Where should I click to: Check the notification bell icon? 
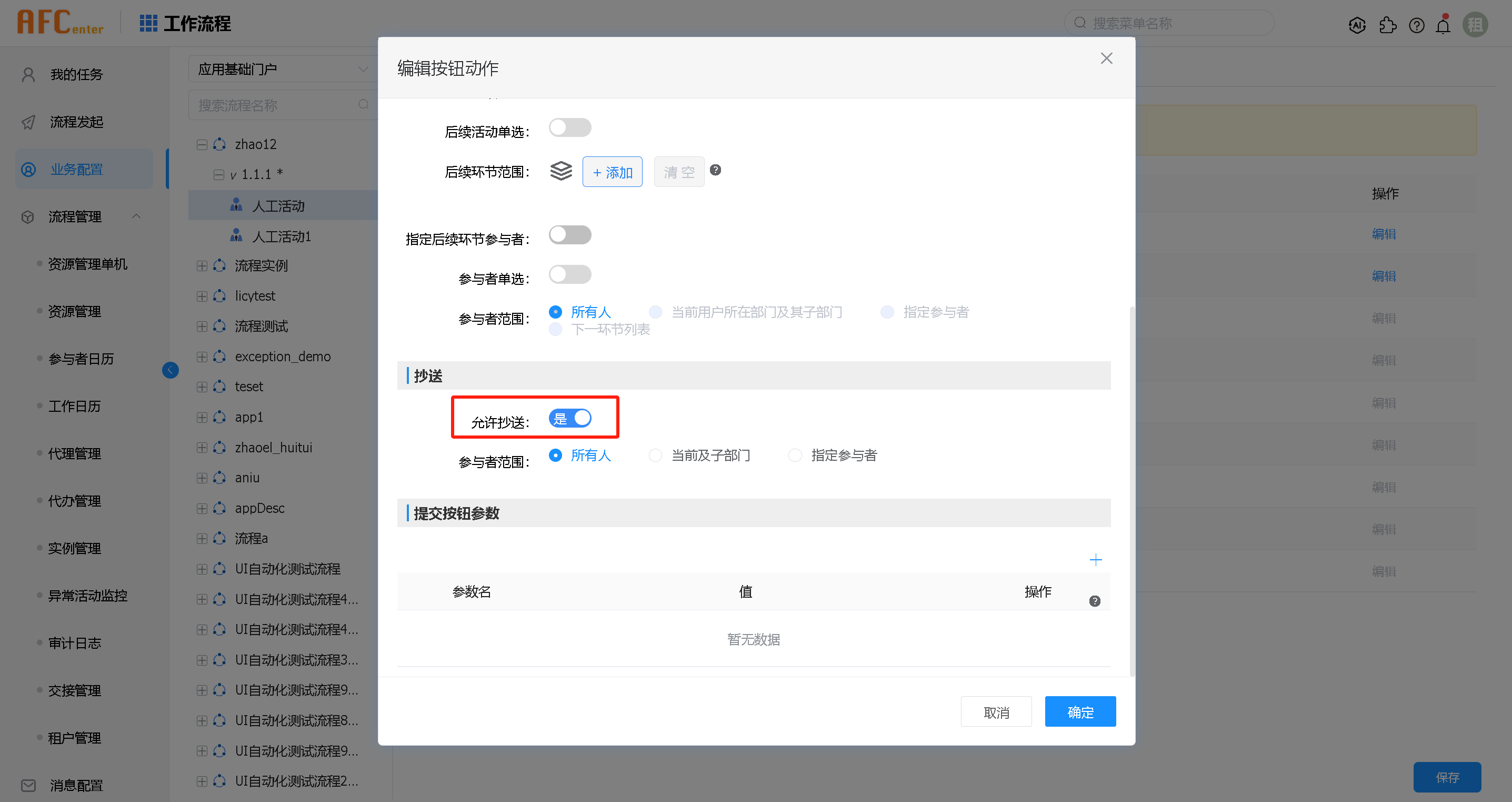coord(1444,25)
